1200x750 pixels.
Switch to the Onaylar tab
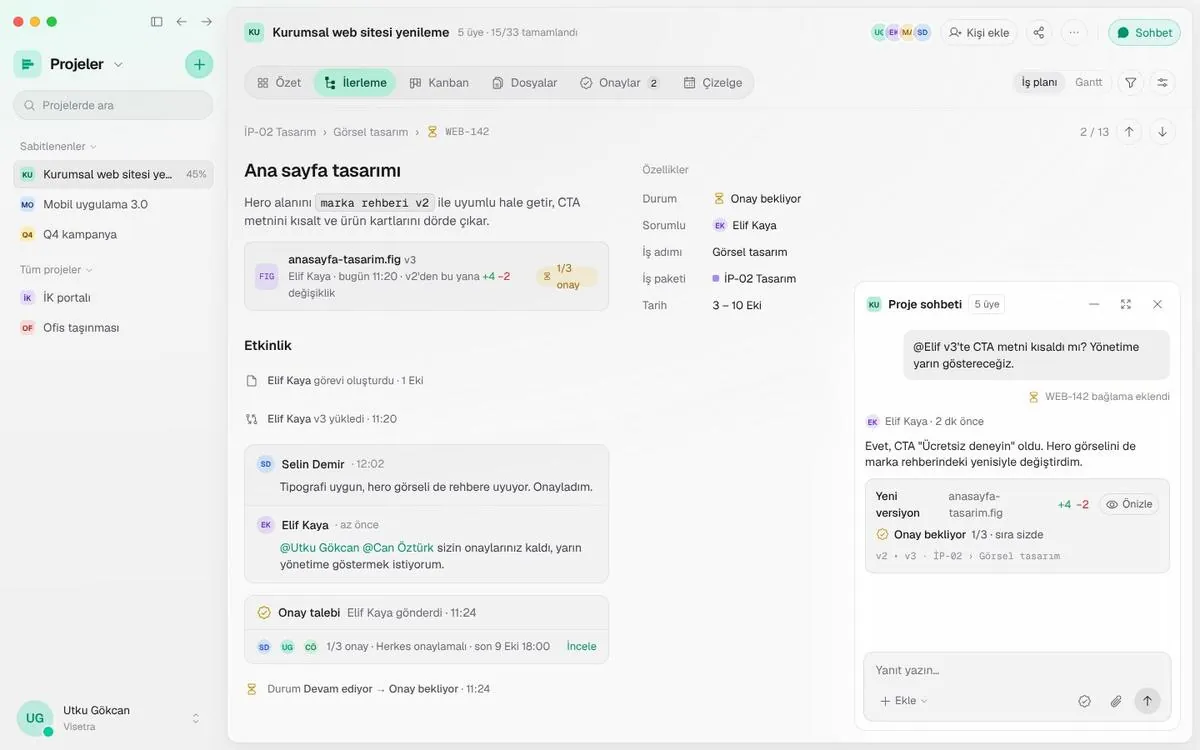pos(620,83)
